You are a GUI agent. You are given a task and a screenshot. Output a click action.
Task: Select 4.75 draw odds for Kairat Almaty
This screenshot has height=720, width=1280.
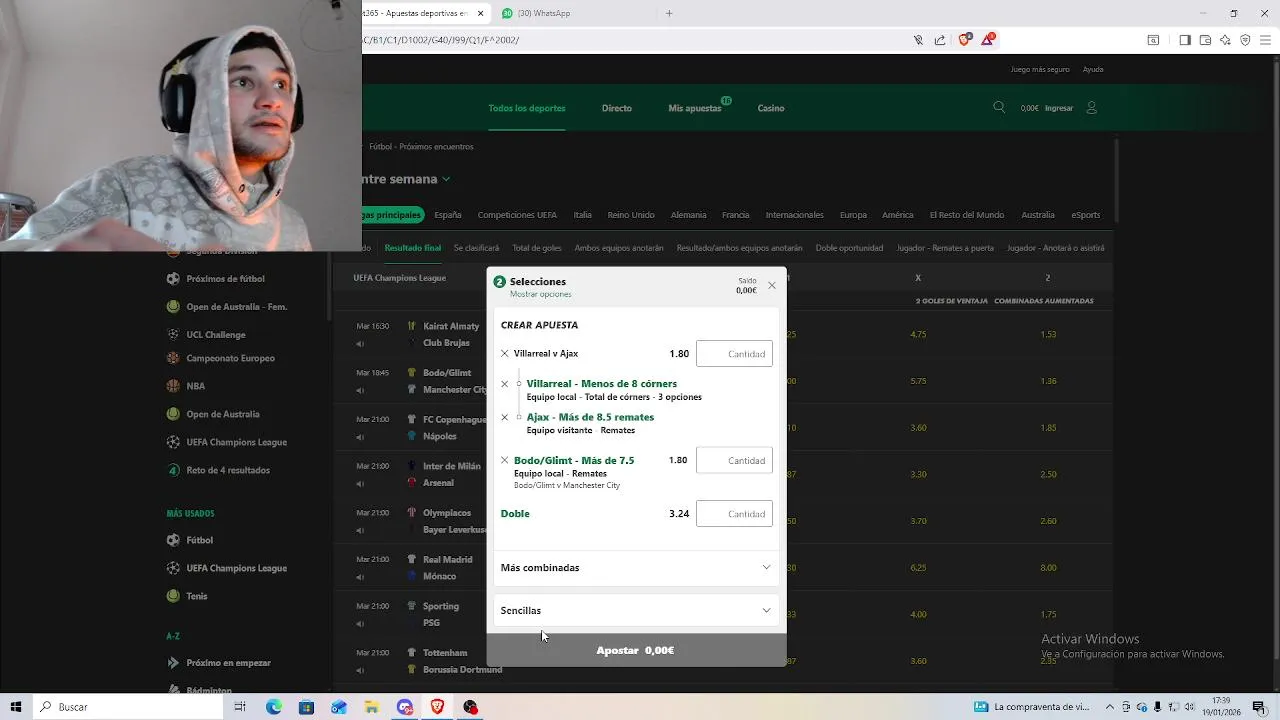918,335
